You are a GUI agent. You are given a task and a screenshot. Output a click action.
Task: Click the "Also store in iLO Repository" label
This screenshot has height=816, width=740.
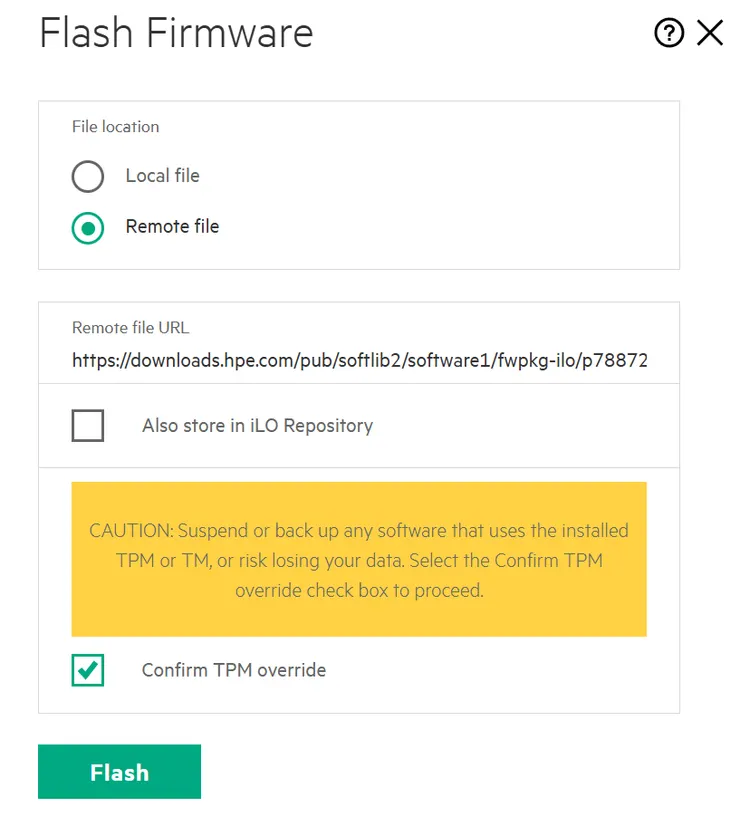pyautogui.click(x=257, y=426)
